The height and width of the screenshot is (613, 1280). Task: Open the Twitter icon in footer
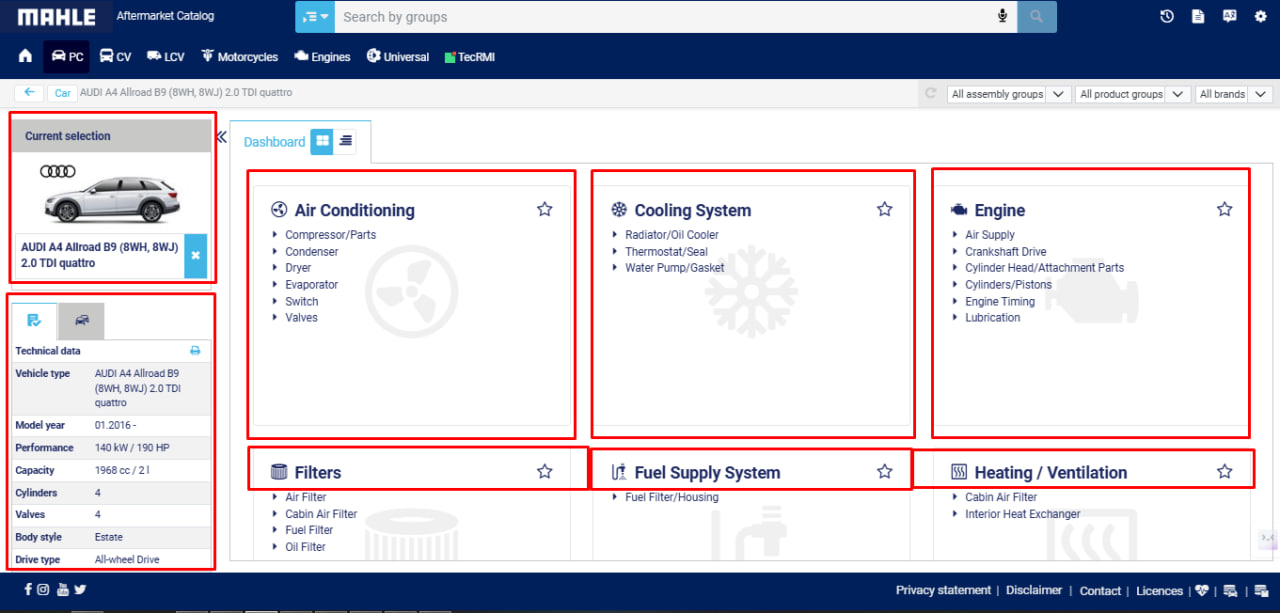click(x=80, y=590)
